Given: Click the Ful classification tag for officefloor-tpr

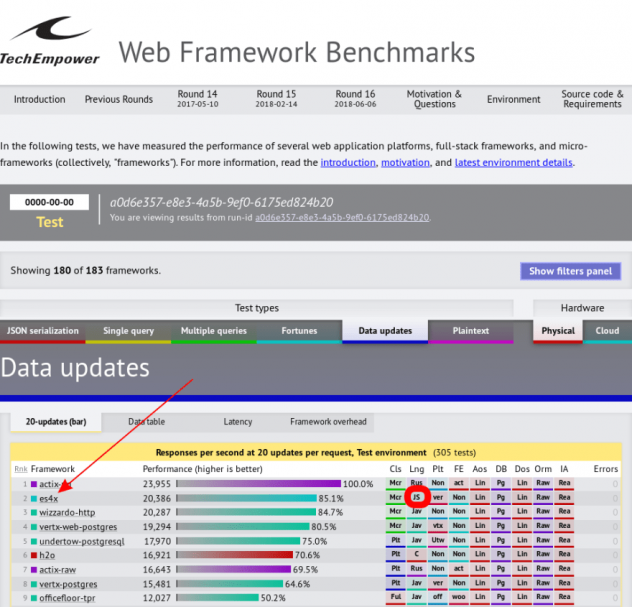Looking at the screenshot, I should tap(396, 597).
